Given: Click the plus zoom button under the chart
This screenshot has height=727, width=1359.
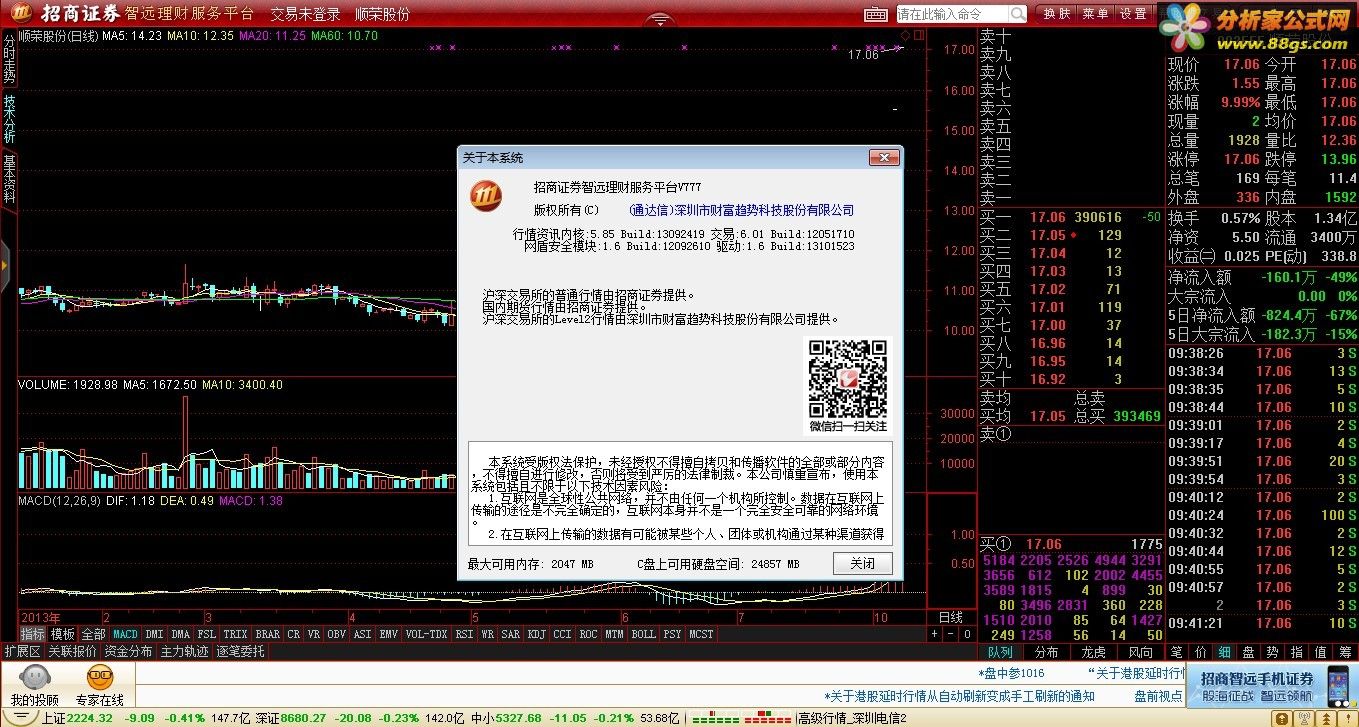Looking at the screenshot, I should tap(934, 634).
